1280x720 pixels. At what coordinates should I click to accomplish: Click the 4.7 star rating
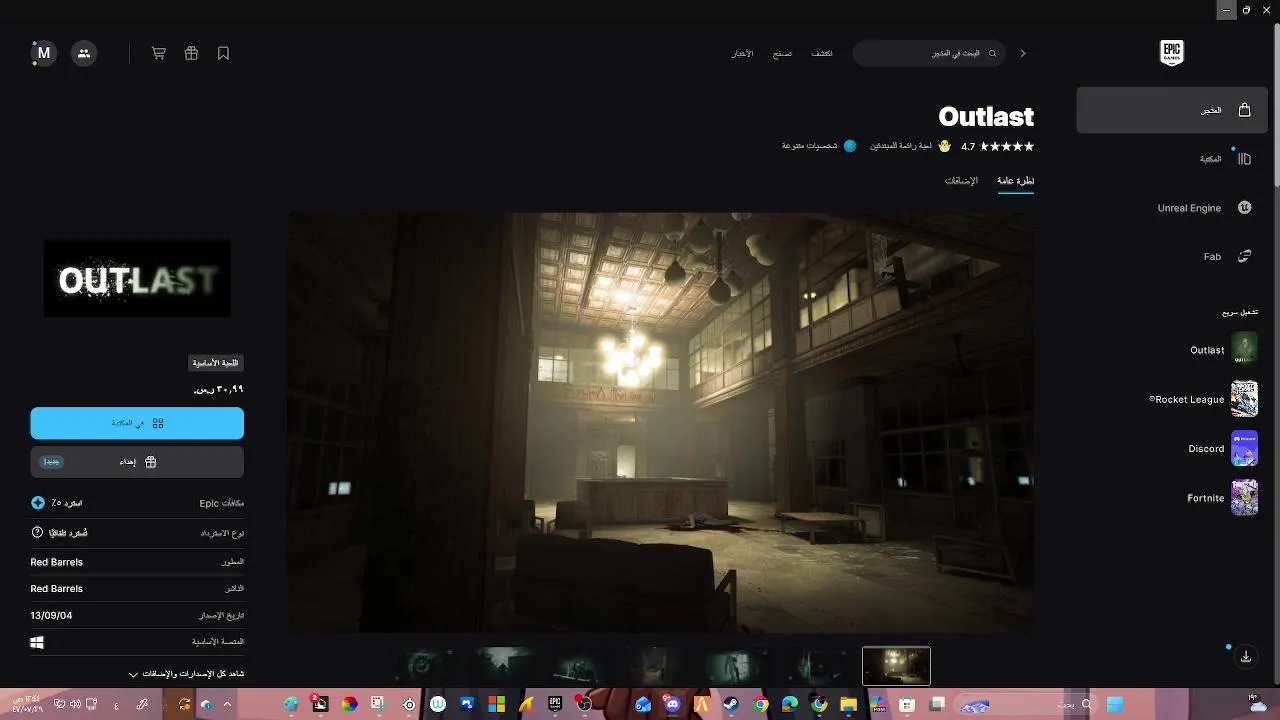tap(998, 146)
